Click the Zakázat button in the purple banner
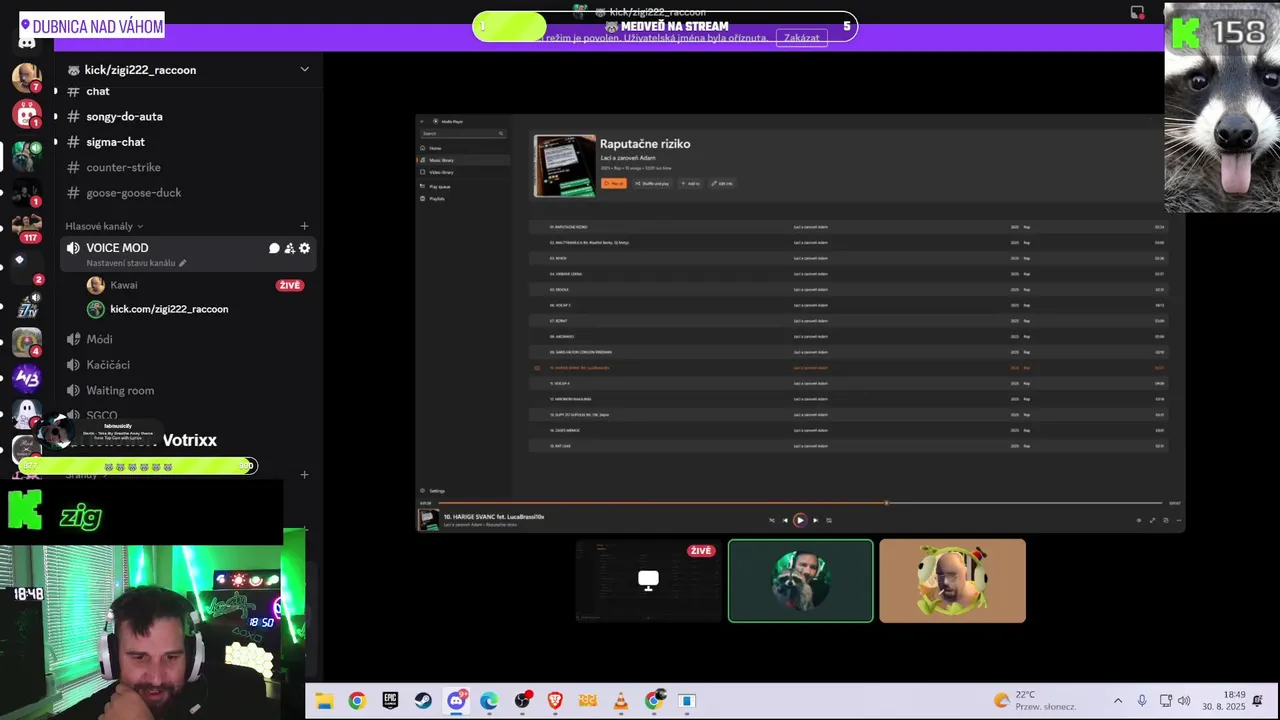 (x=801, y=38)
